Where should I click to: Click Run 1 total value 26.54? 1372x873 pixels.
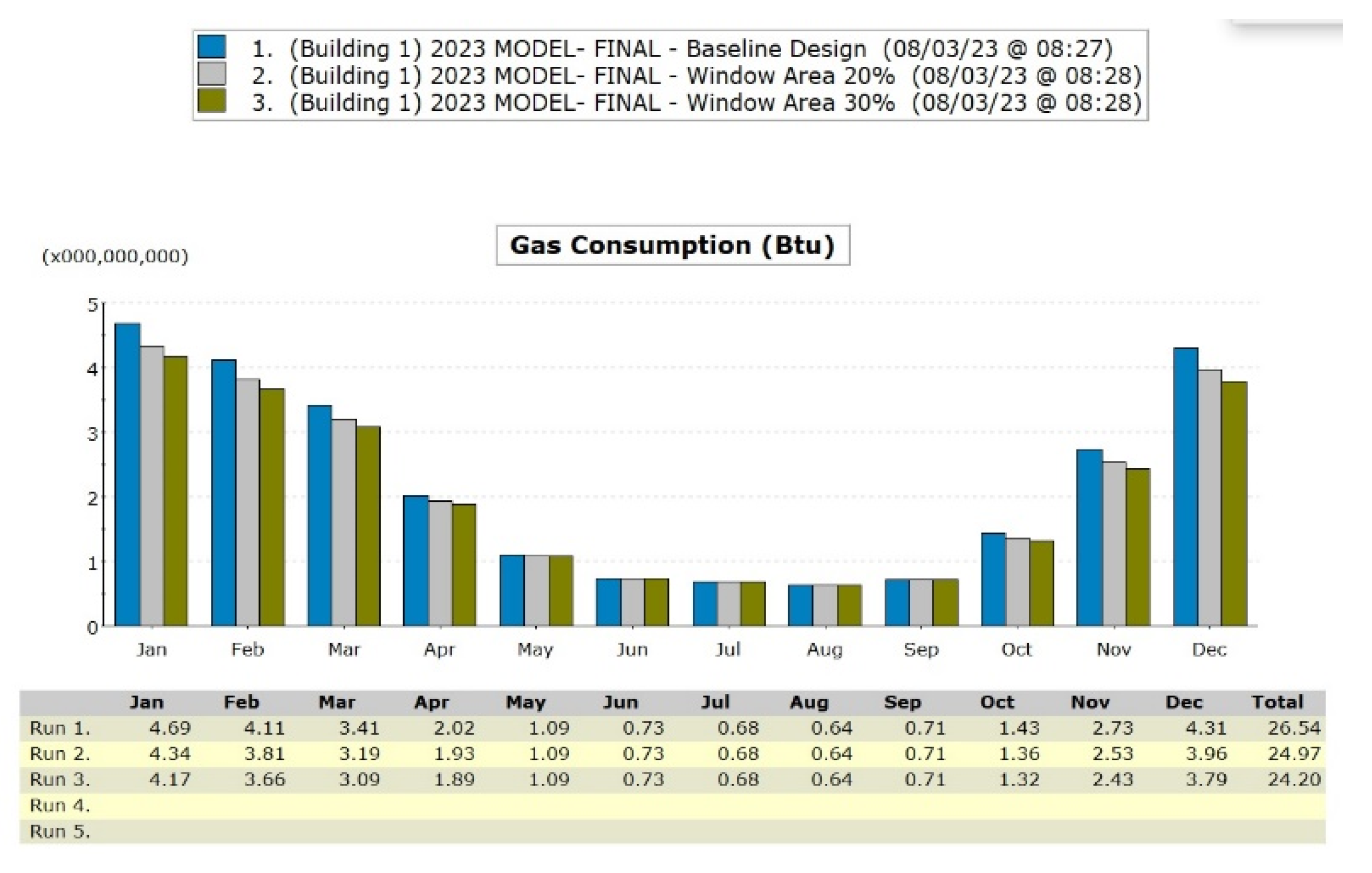pos(1294,728)
